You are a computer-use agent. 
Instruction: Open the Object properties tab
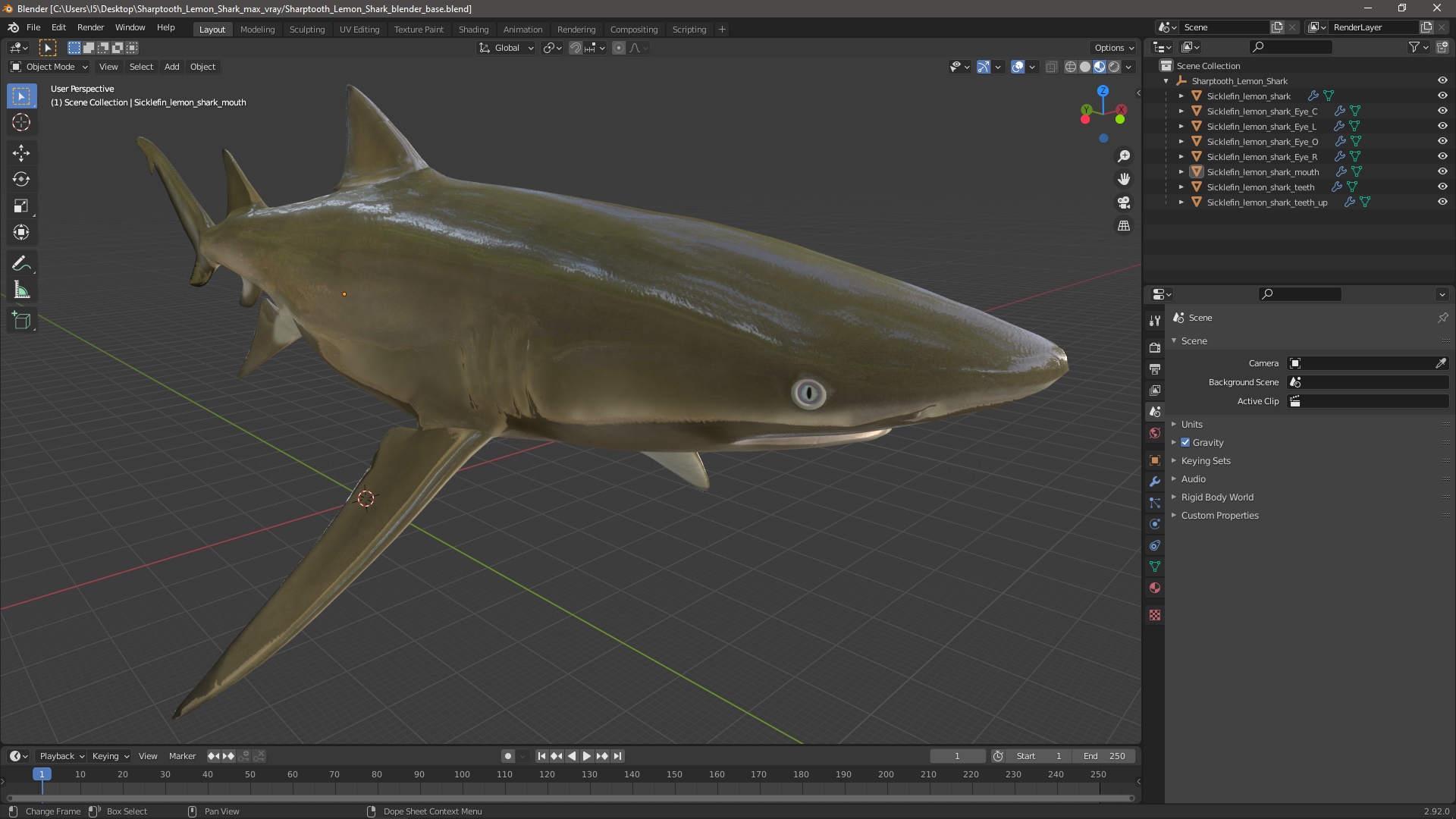click(1155, 460)
